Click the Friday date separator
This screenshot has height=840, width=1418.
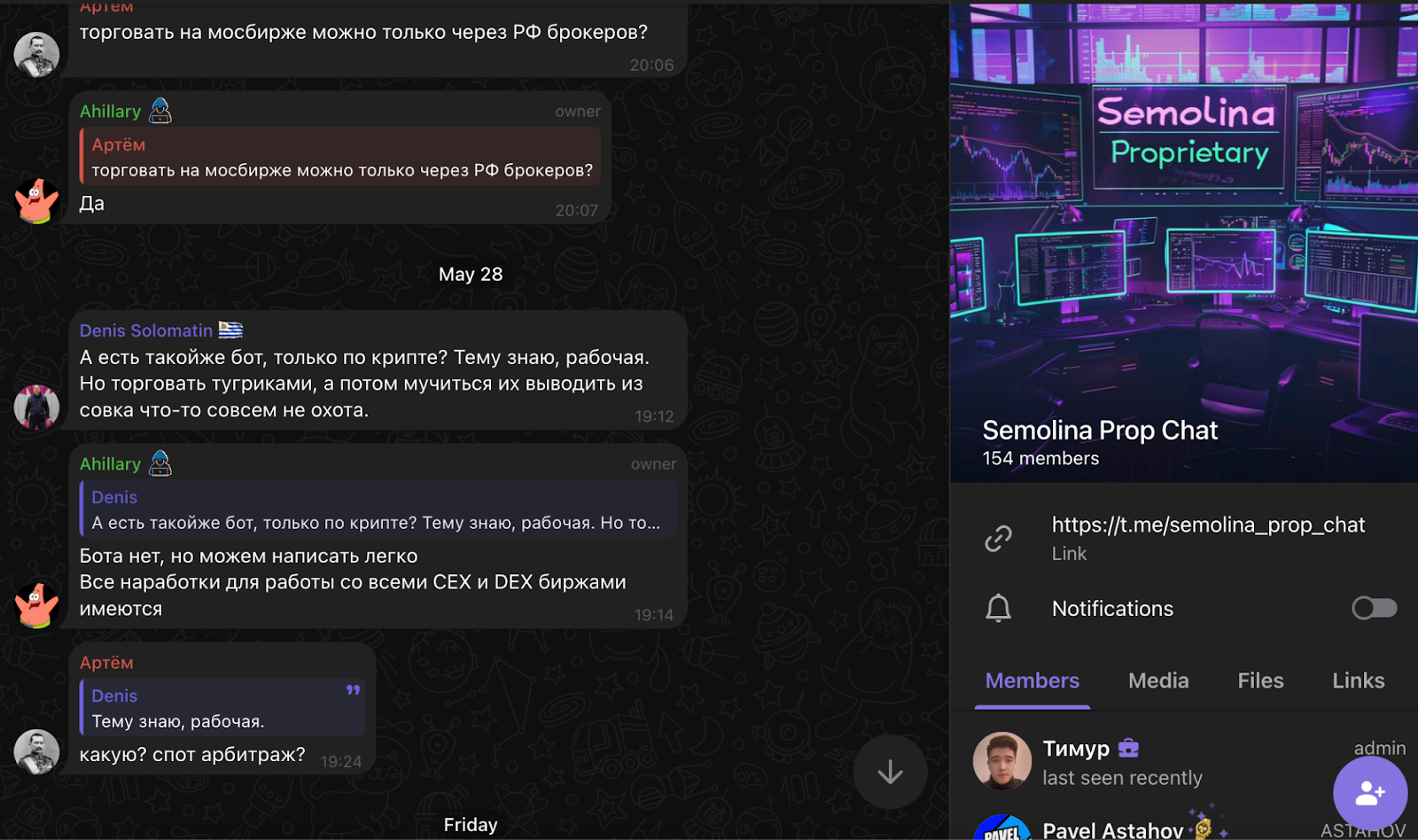click(x=471, y=825)
